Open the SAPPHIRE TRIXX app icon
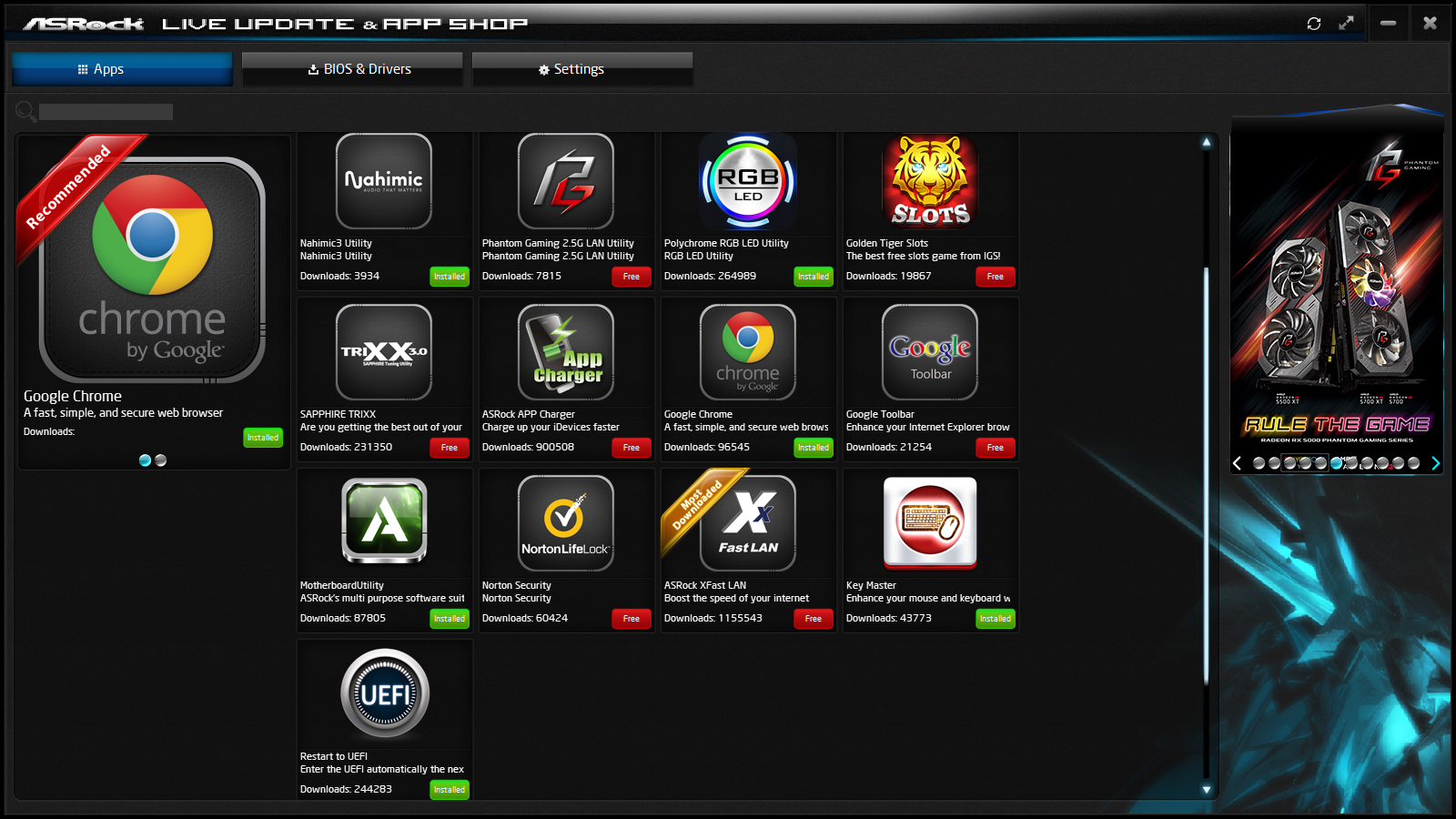Screen dimensions: 1456x819 pyautogui.click(x=384, y=351)
